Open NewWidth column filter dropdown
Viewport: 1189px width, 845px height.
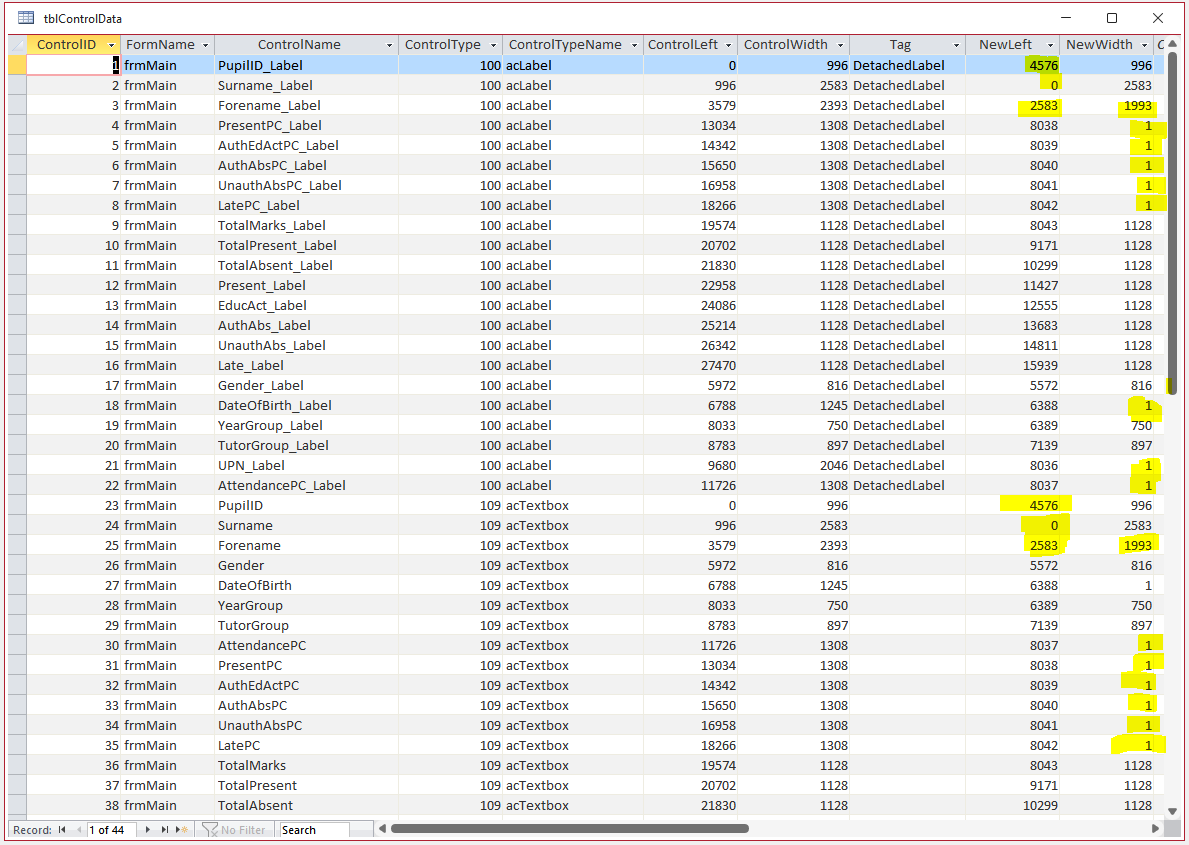coord(1144,46)
